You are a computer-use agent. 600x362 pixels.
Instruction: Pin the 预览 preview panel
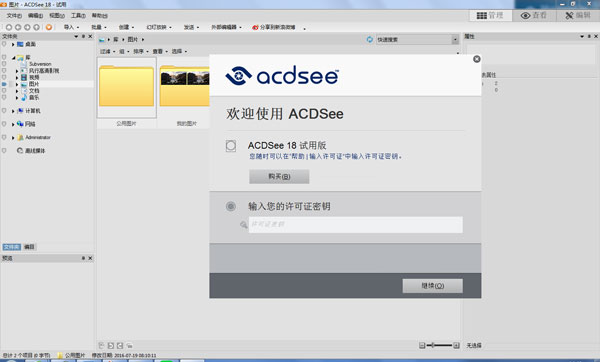tap(83, 258)
